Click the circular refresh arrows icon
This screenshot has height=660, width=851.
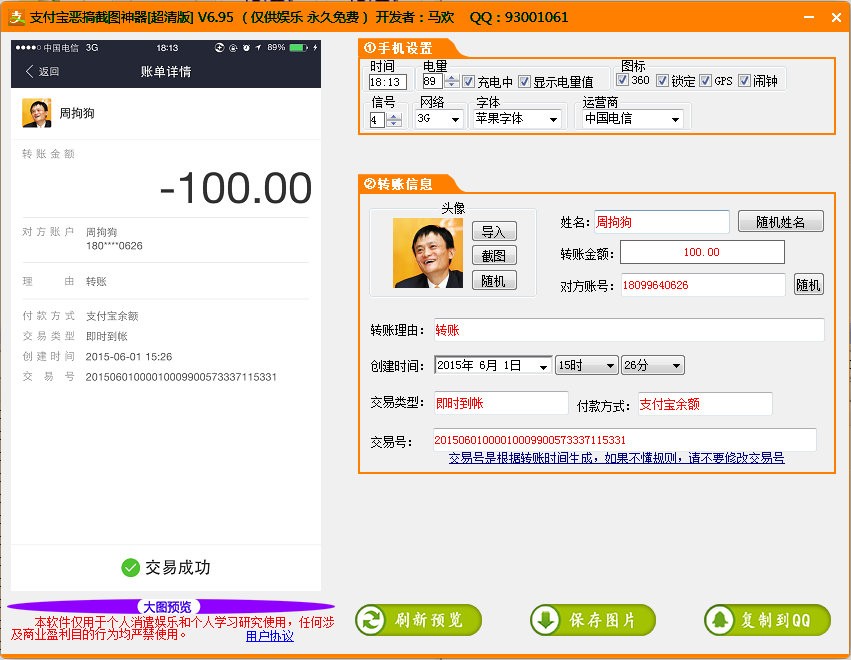[x=372, y=620]
